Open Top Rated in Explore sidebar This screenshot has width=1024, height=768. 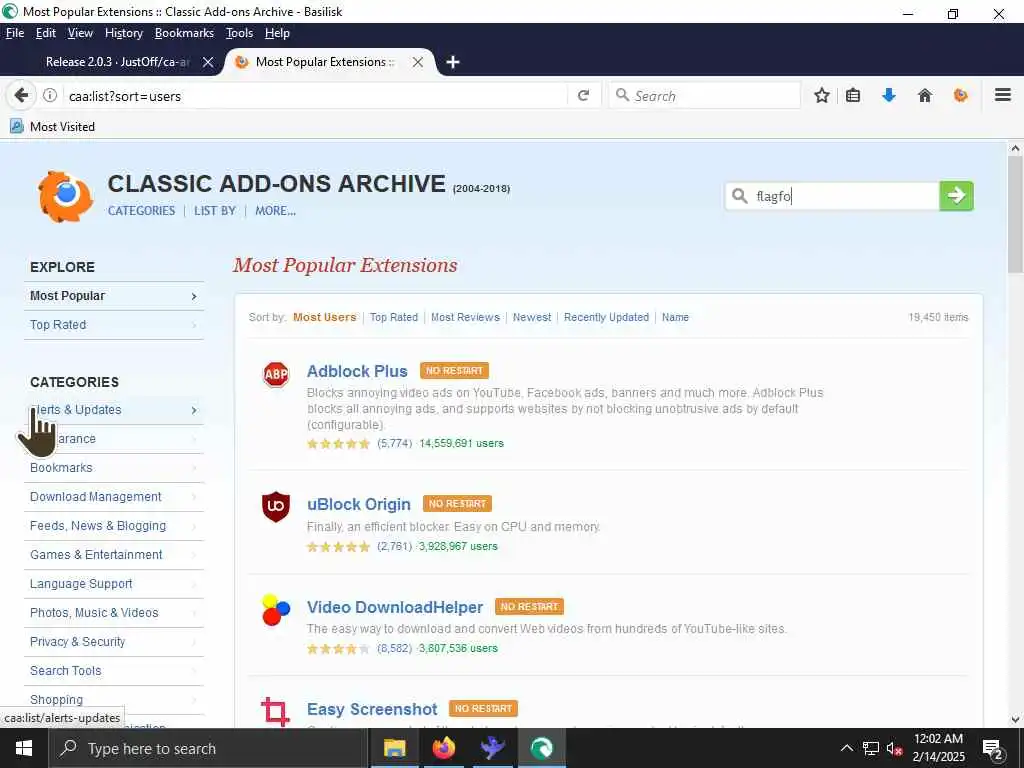point(114,325)
